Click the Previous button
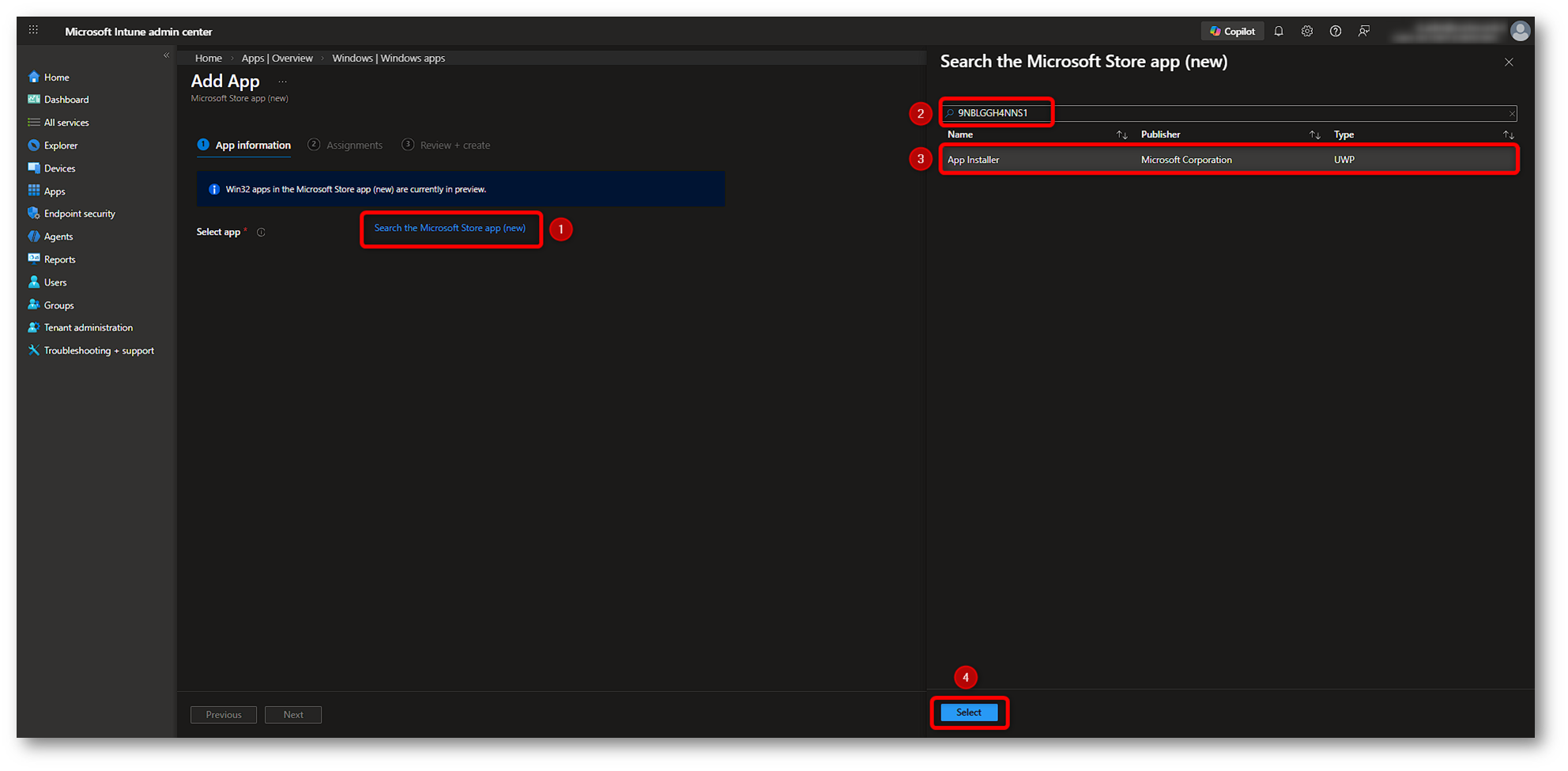Viewport: 1568px width, 771px height. coord(224,715)
